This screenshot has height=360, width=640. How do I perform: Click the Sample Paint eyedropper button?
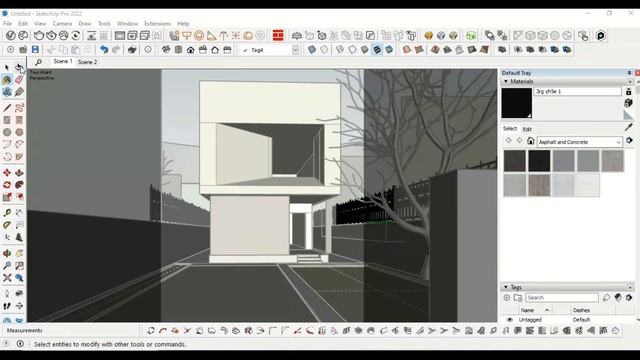(629, 127)
